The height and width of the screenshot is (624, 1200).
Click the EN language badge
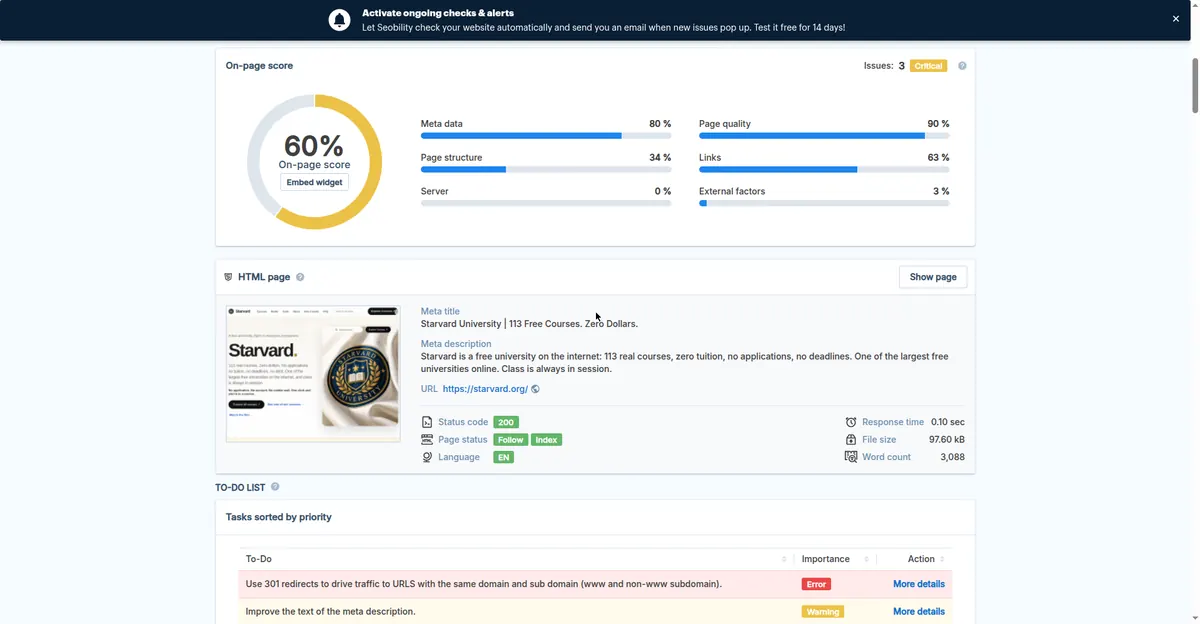tap(504, 457)
